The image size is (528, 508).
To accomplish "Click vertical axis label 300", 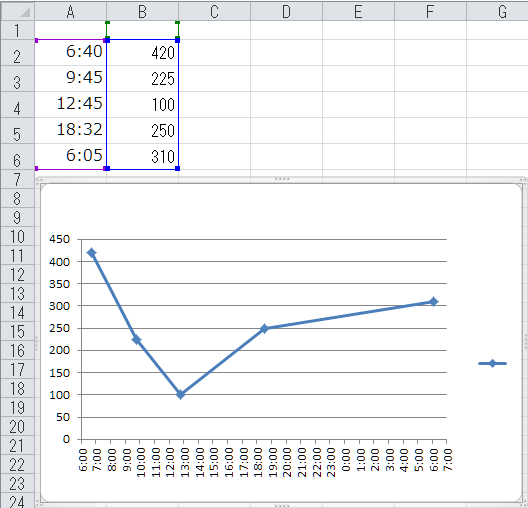I will tap(59, 306).
